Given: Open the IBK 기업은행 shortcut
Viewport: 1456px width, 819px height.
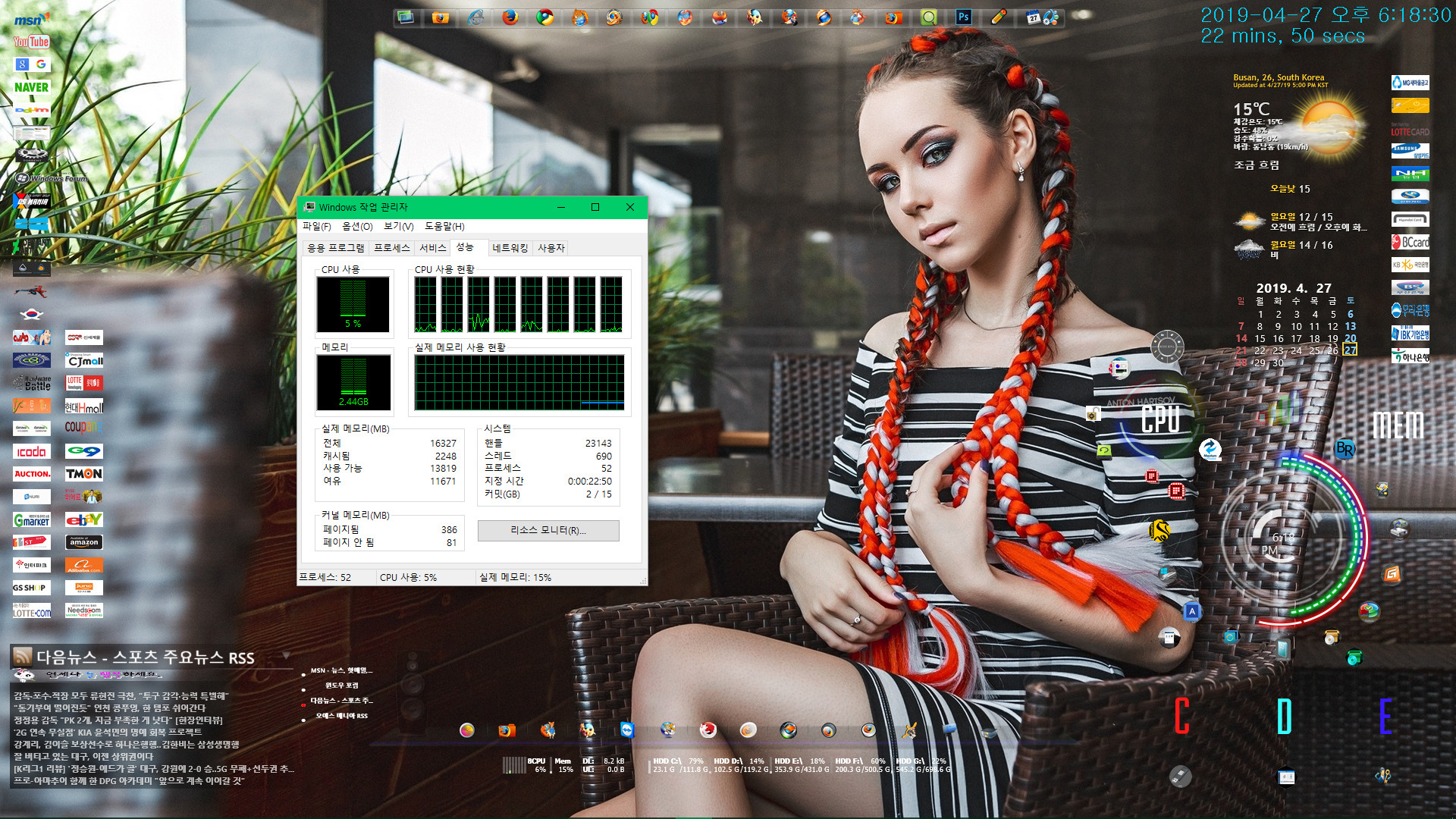Looking at the screenshot, I should (1410, 333).
